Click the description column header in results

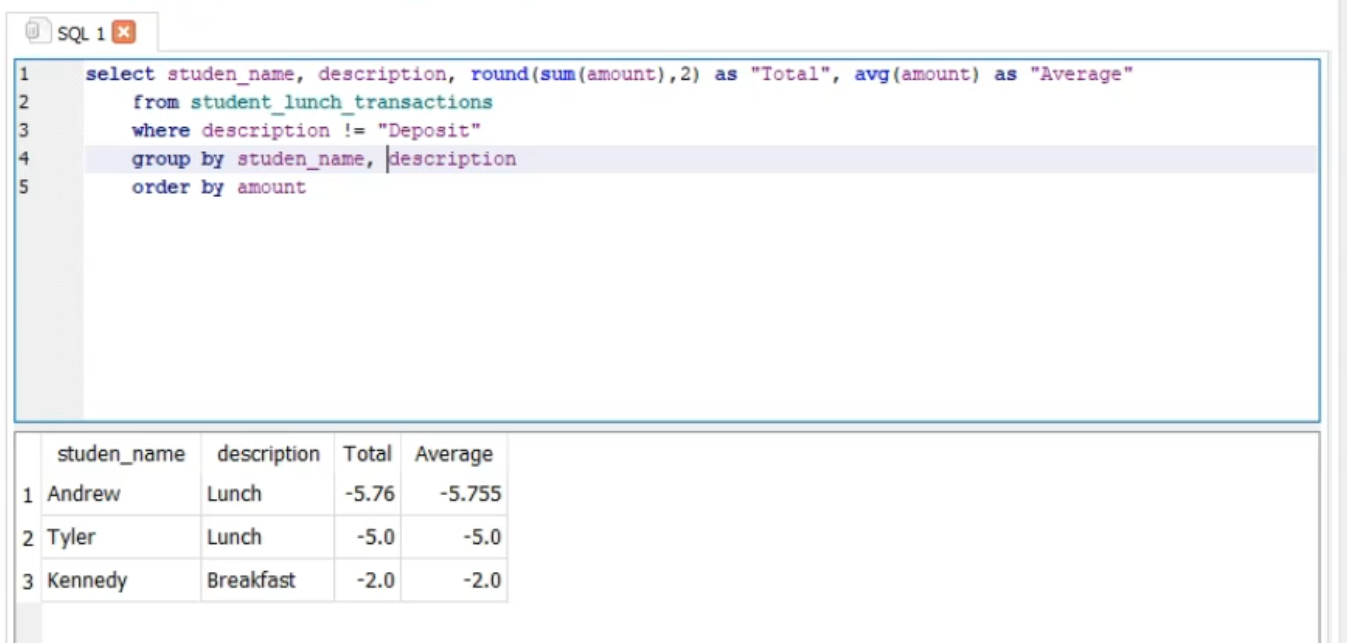point(268,454)
